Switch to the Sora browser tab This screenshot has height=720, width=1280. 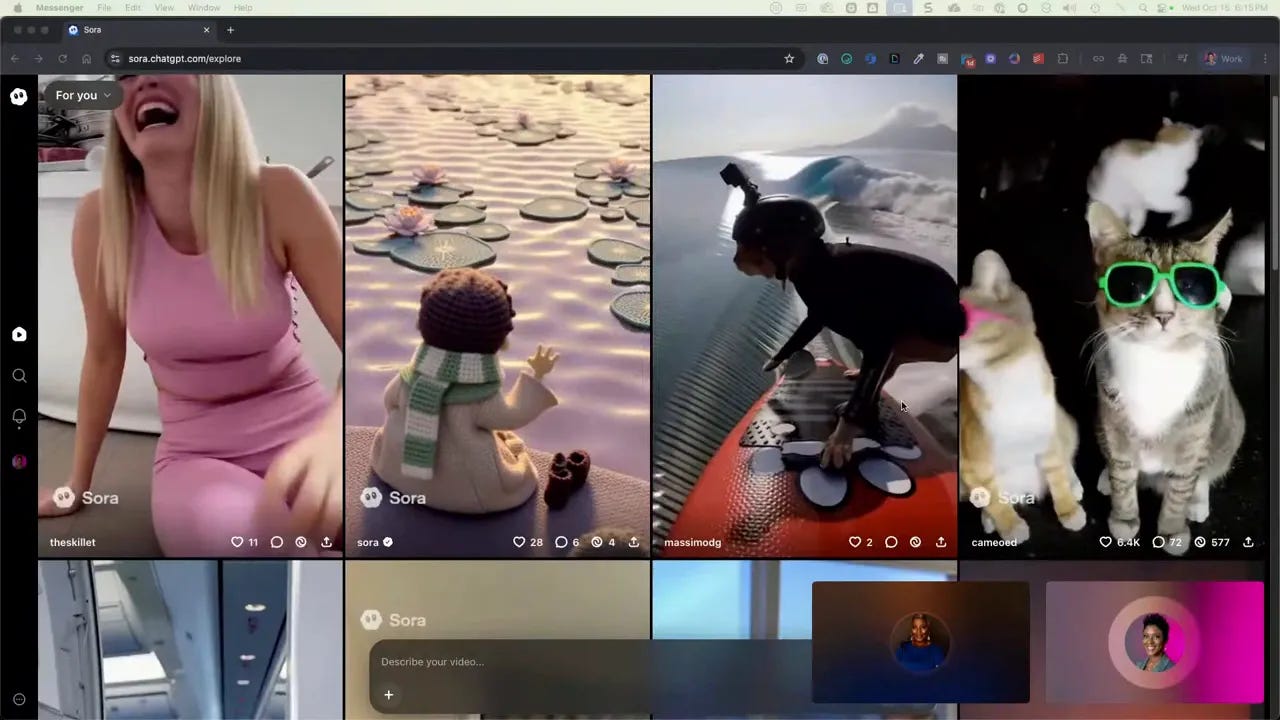(x=140, y=30)
